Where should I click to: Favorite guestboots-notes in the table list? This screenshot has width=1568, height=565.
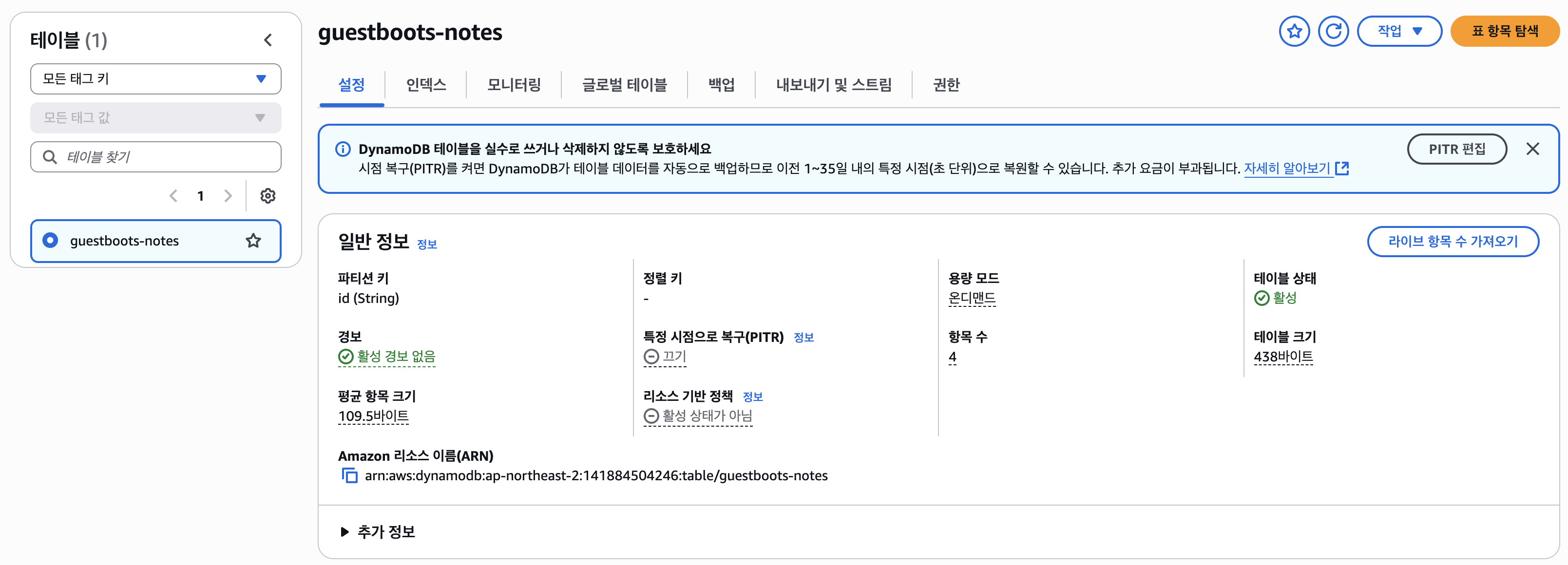coord(253,241)
